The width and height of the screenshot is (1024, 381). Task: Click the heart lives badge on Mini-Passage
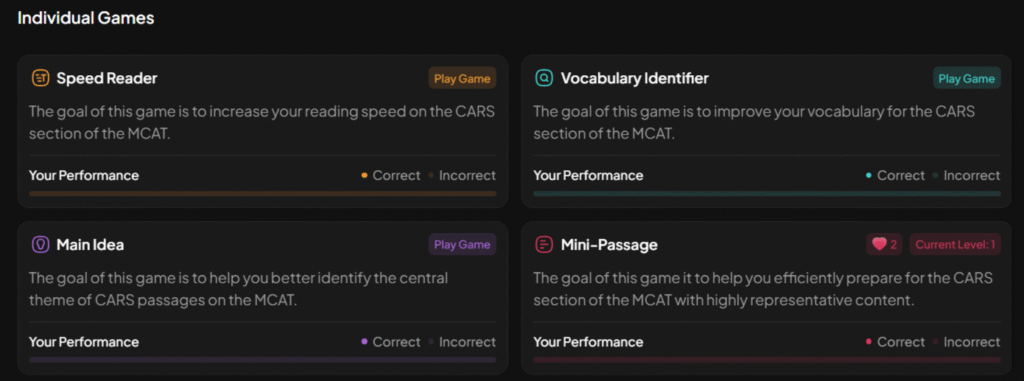point(885,245)
